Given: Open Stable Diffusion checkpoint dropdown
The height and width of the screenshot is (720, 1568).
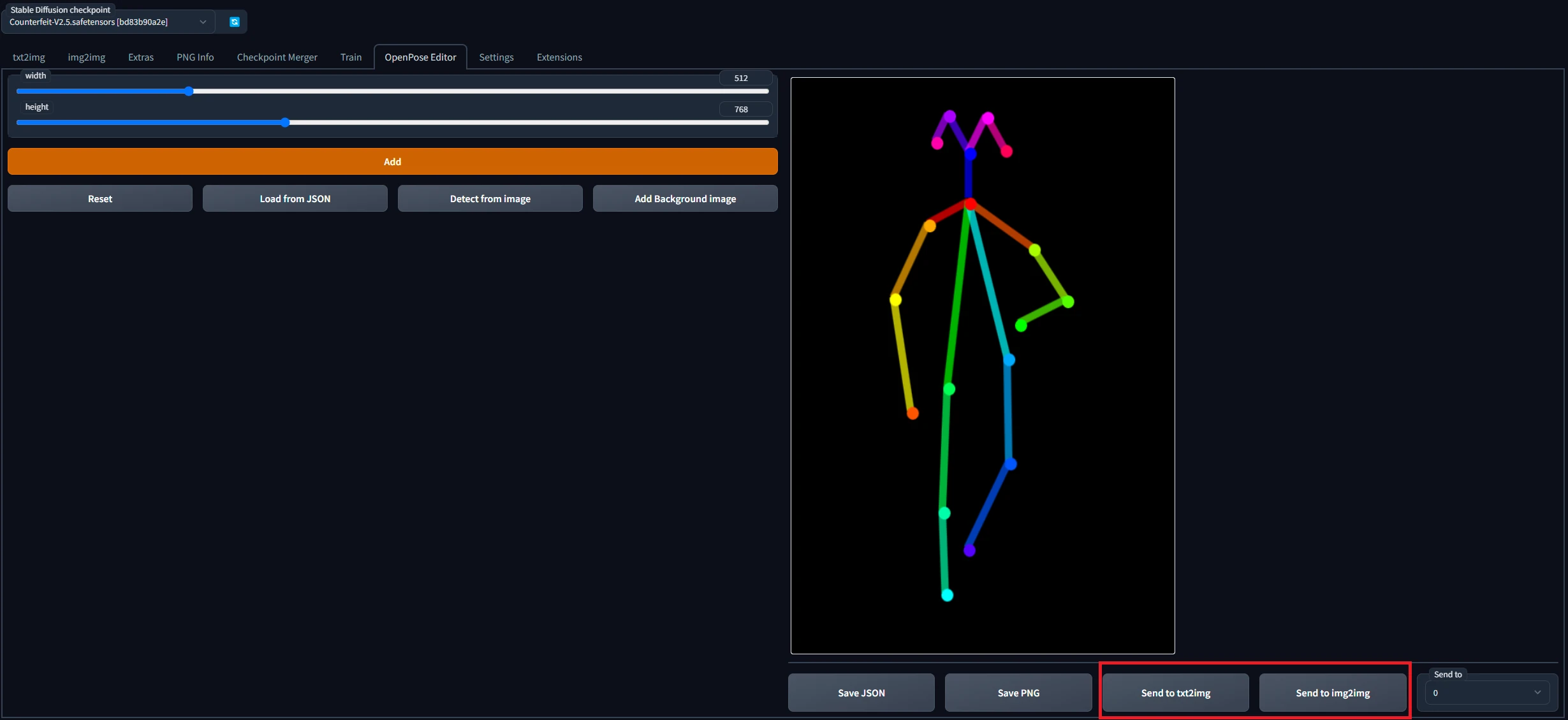Looking at the screenshot, I should [108, 22].
